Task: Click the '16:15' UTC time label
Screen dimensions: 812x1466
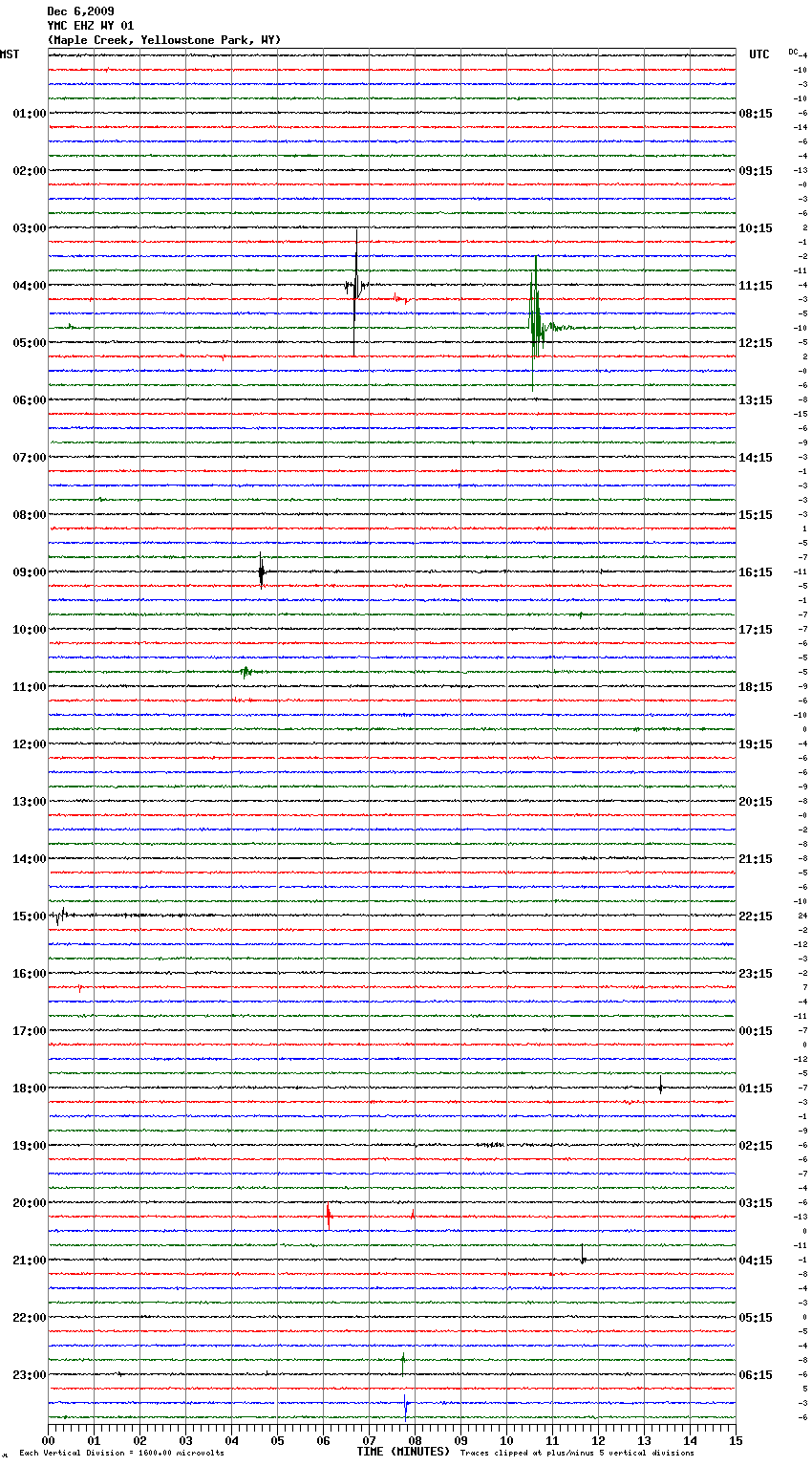Action: [756, 572]
